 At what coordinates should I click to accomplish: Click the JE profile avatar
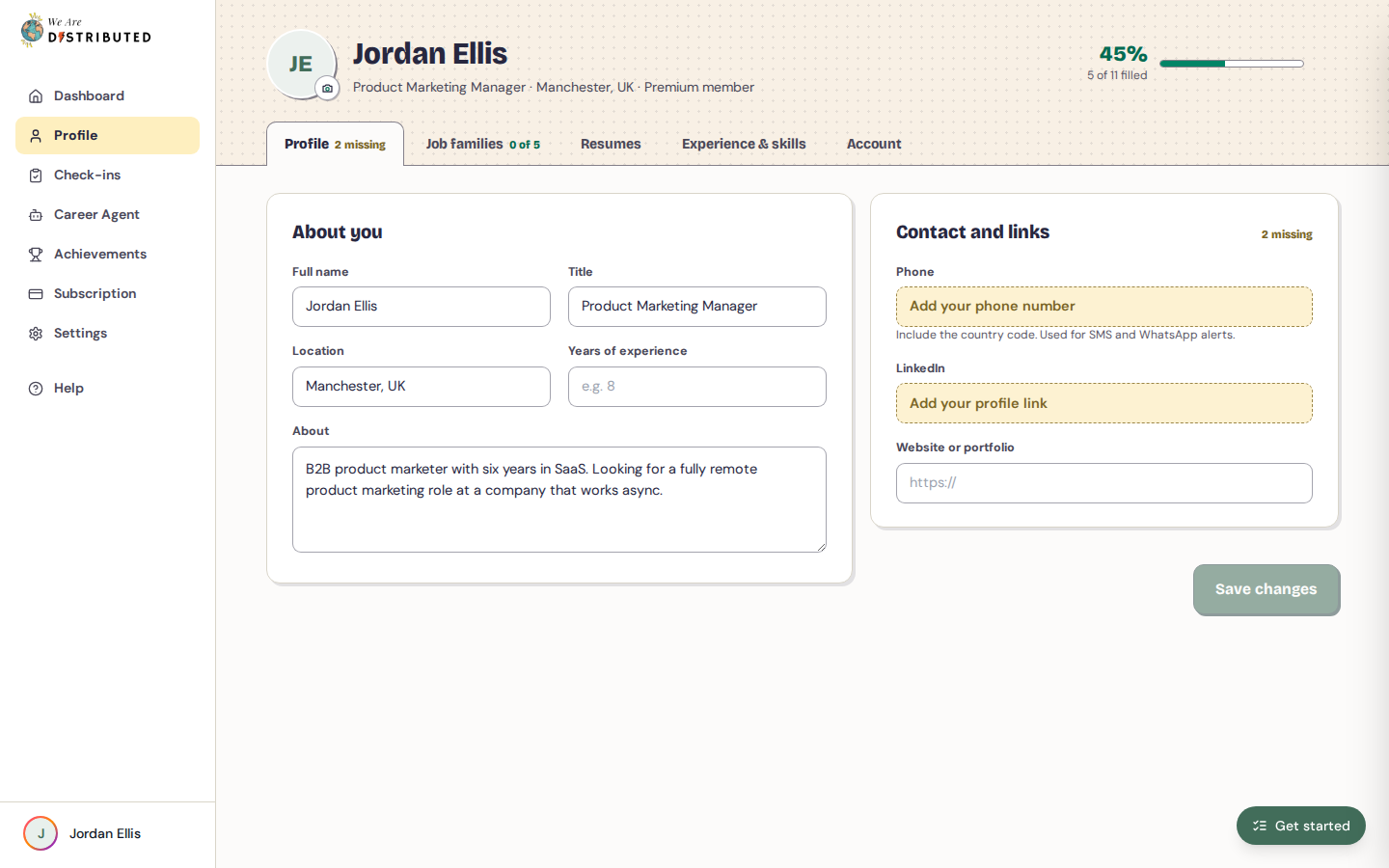point(301,65)
